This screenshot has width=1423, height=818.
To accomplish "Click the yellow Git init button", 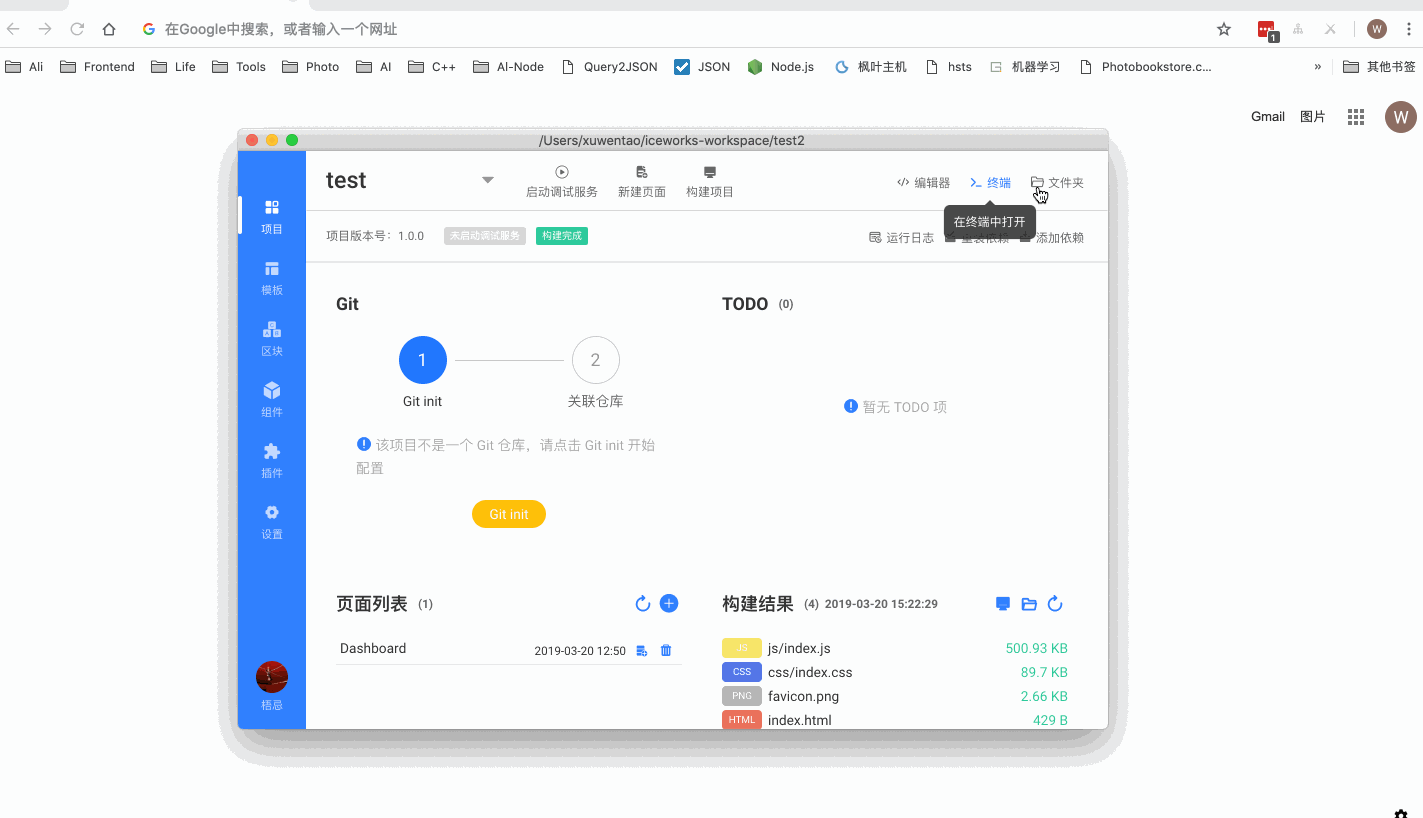I will [509, 514].
